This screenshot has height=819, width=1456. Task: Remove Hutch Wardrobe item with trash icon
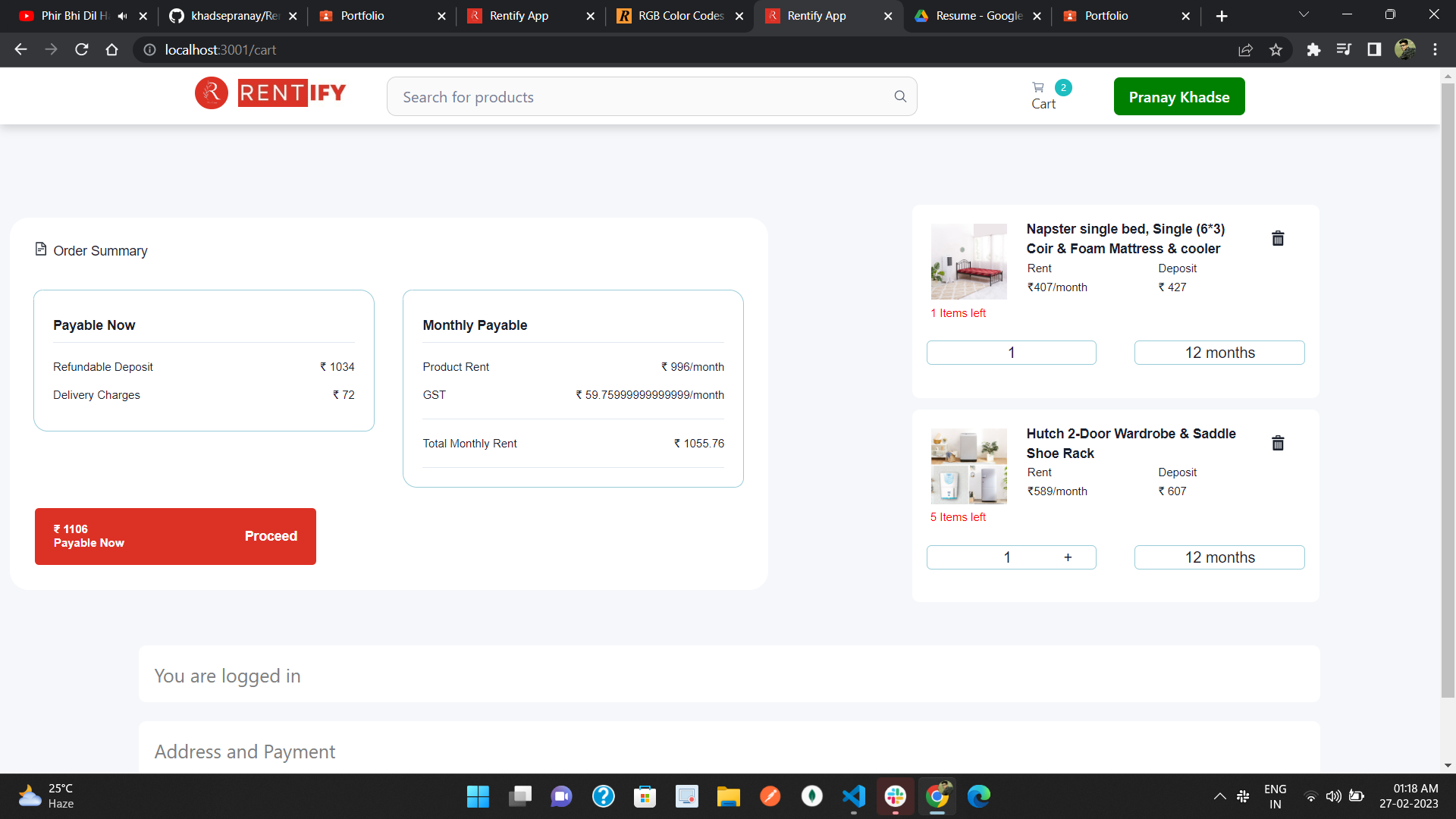point(1278,443)
